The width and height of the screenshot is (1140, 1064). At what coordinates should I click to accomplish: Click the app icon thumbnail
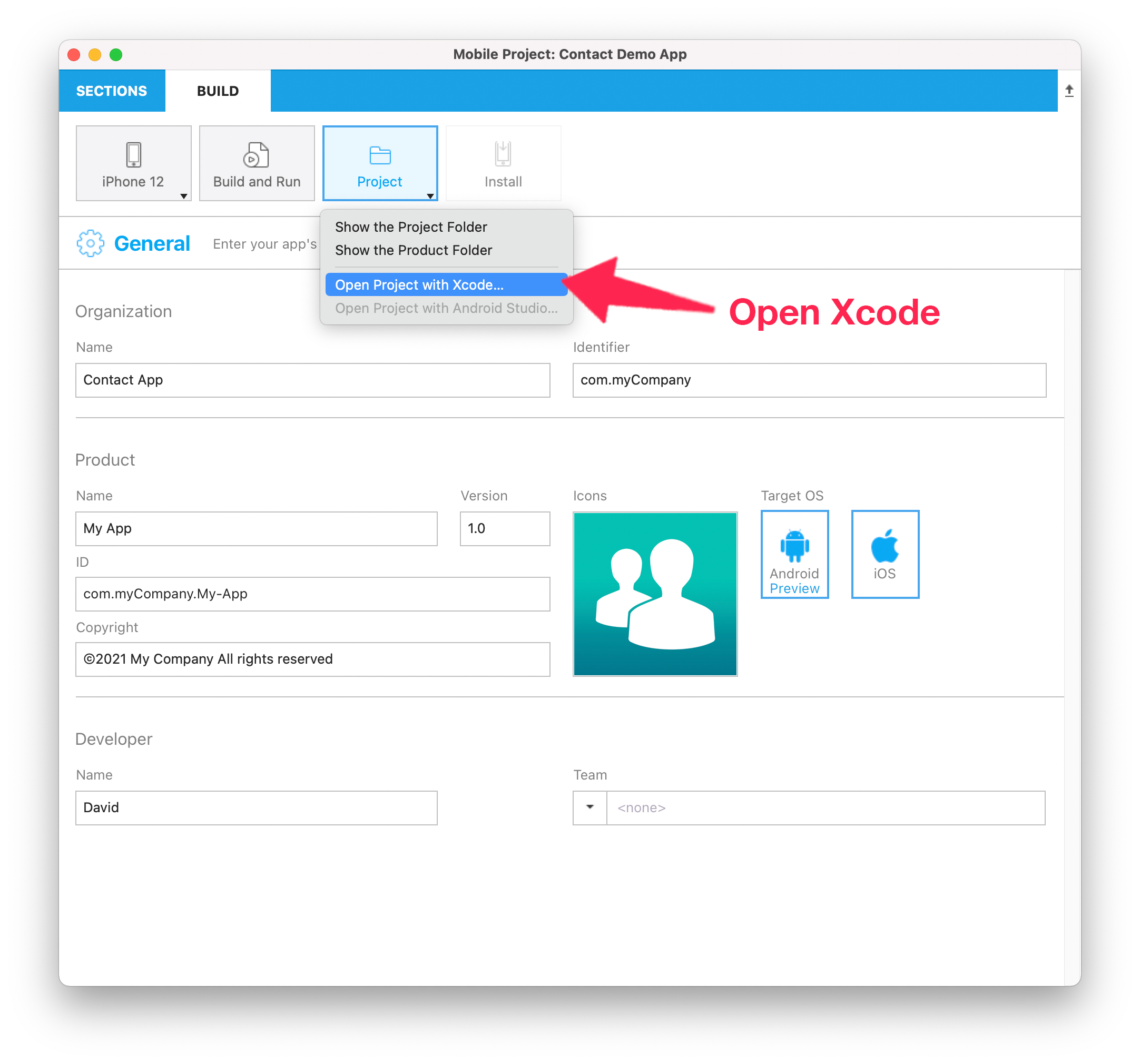[655, 594]
